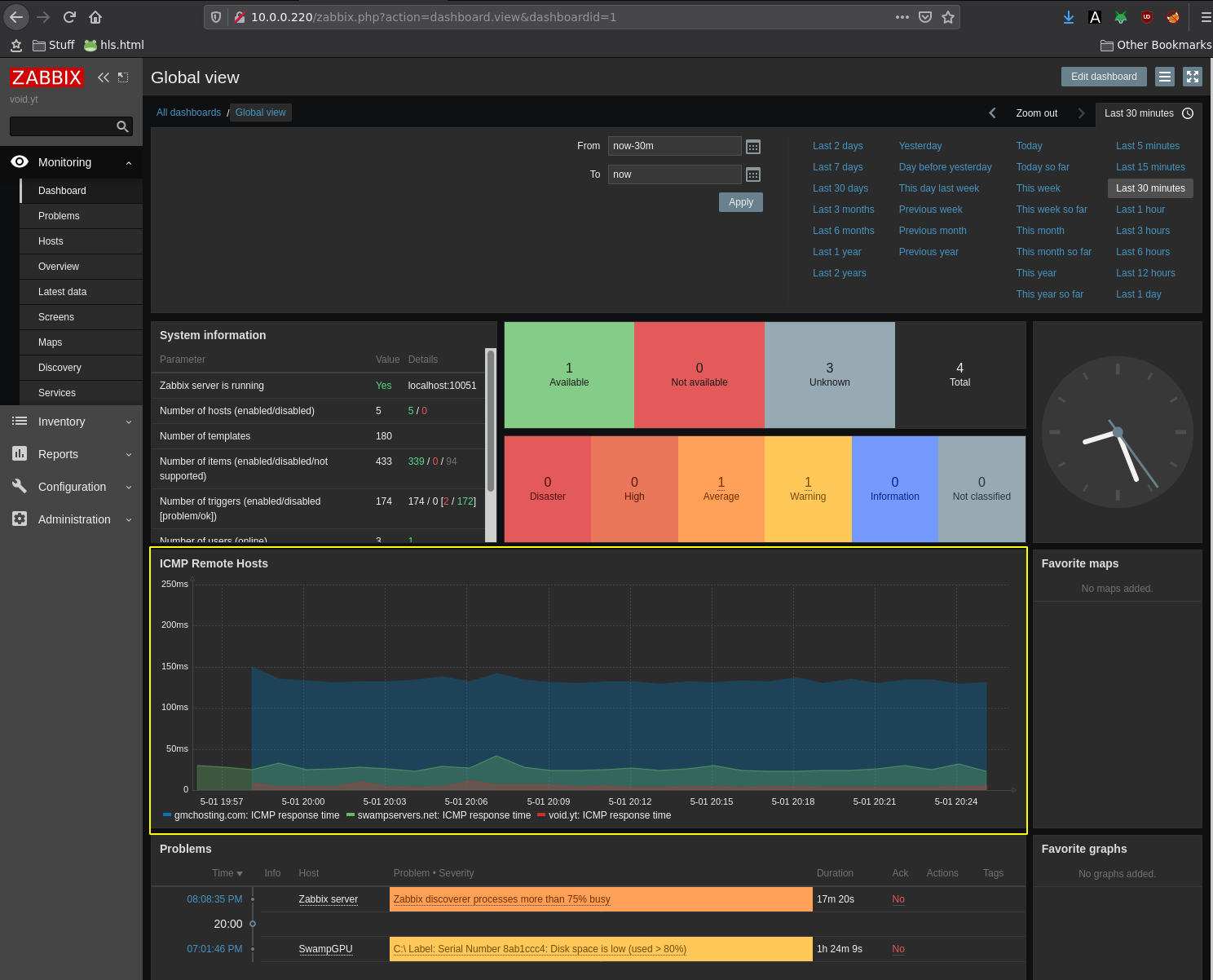Click the orange Average severity tile
Image resolution: width=1213 pixels, height=980 pixels.
(x=721, y=489)
